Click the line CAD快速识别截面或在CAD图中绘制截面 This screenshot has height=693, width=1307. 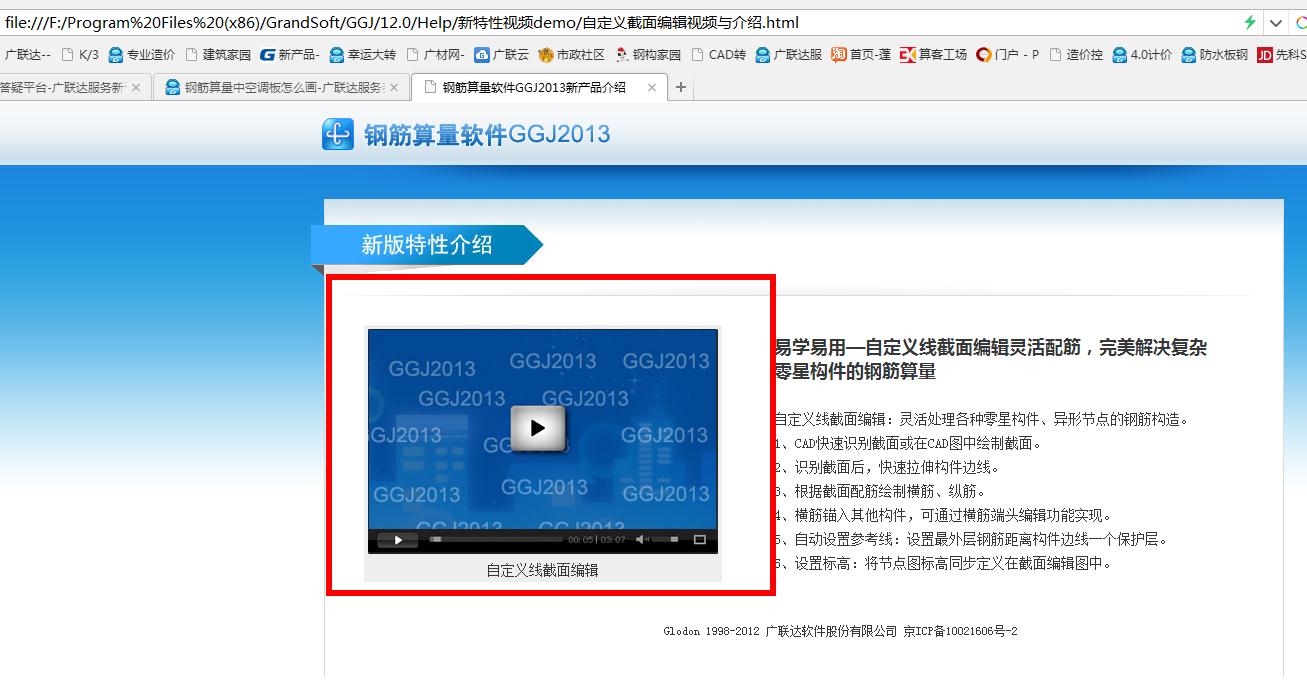[x=908, y=444]
